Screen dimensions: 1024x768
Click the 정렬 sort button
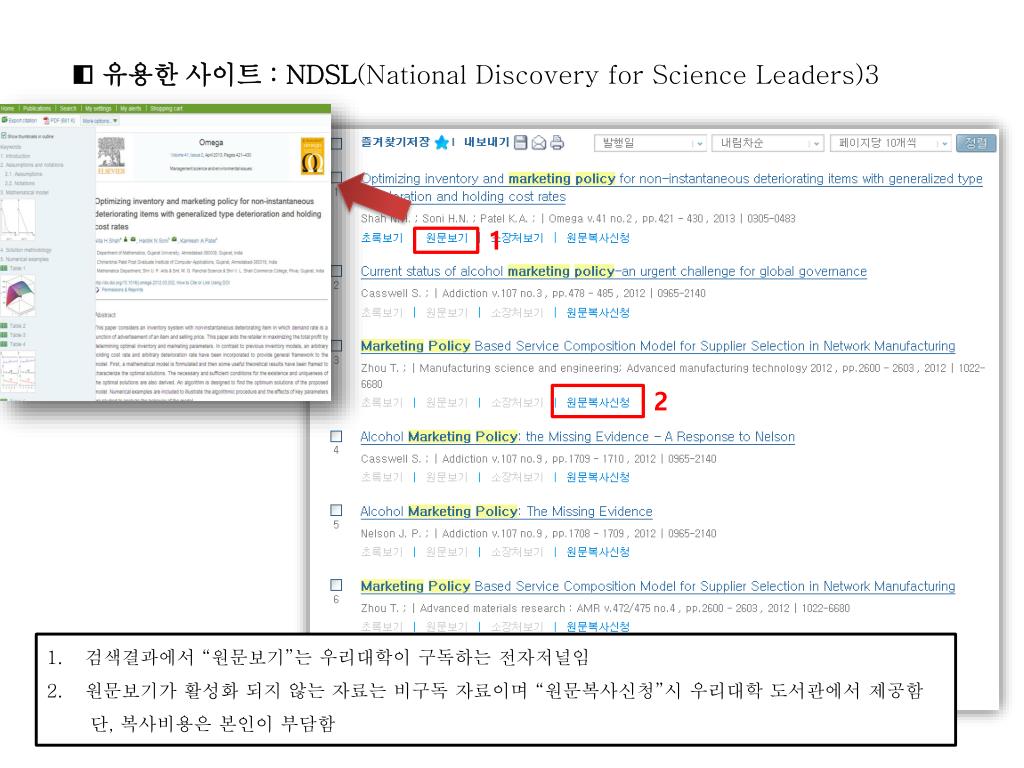[976, 143]
